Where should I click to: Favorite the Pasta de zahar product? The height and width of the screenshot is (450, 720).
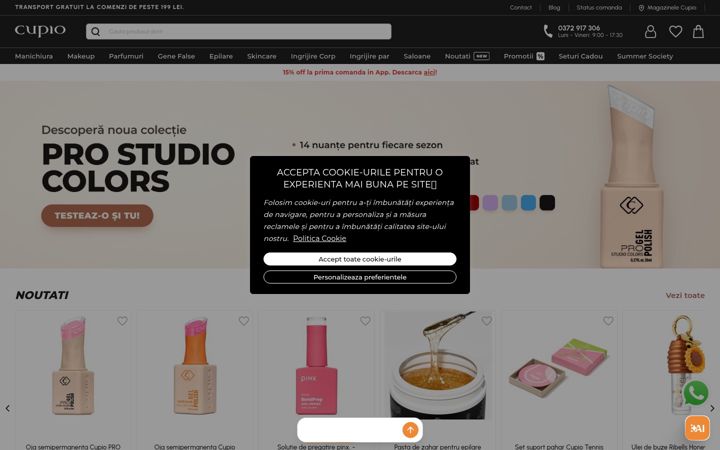pyautogui.click(x=486, y=321)
